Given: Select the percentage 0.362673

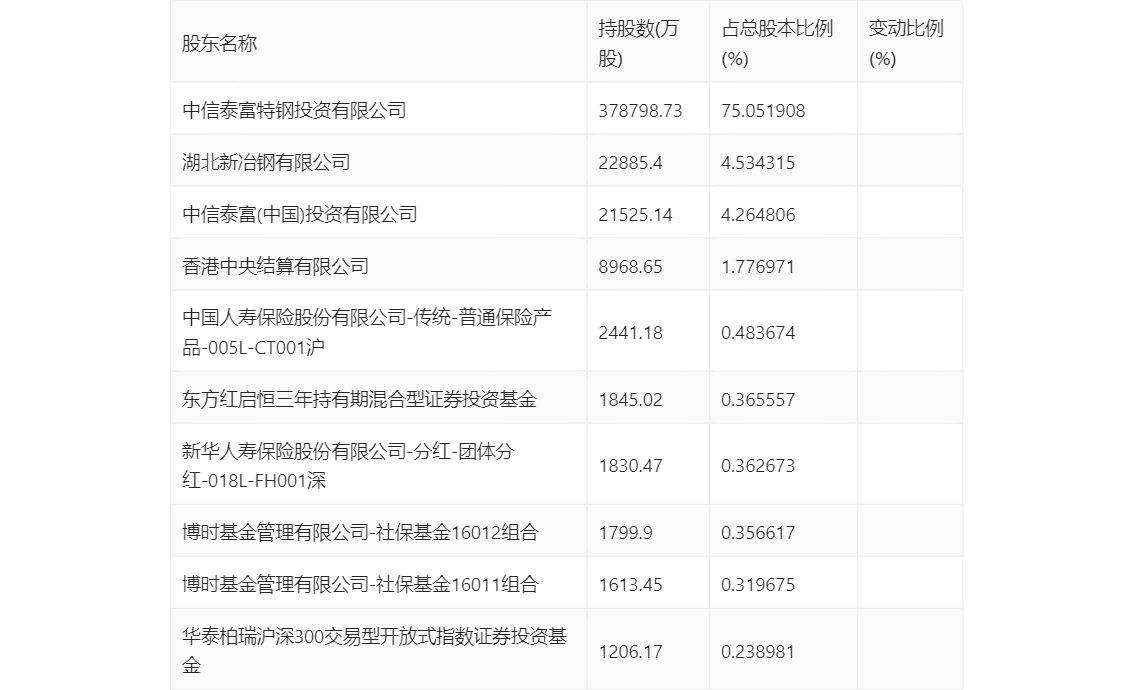Looking at the screenshot, I should [758, 466].
